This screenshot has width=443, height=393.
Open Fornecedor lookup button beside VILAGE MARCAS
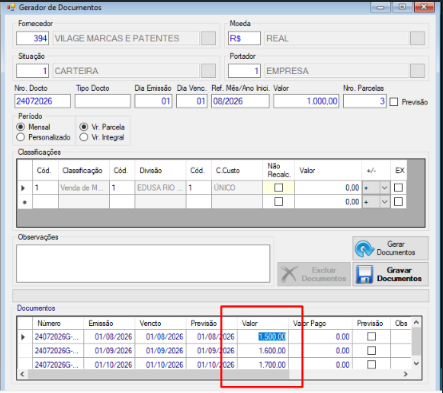click(208, 38)
